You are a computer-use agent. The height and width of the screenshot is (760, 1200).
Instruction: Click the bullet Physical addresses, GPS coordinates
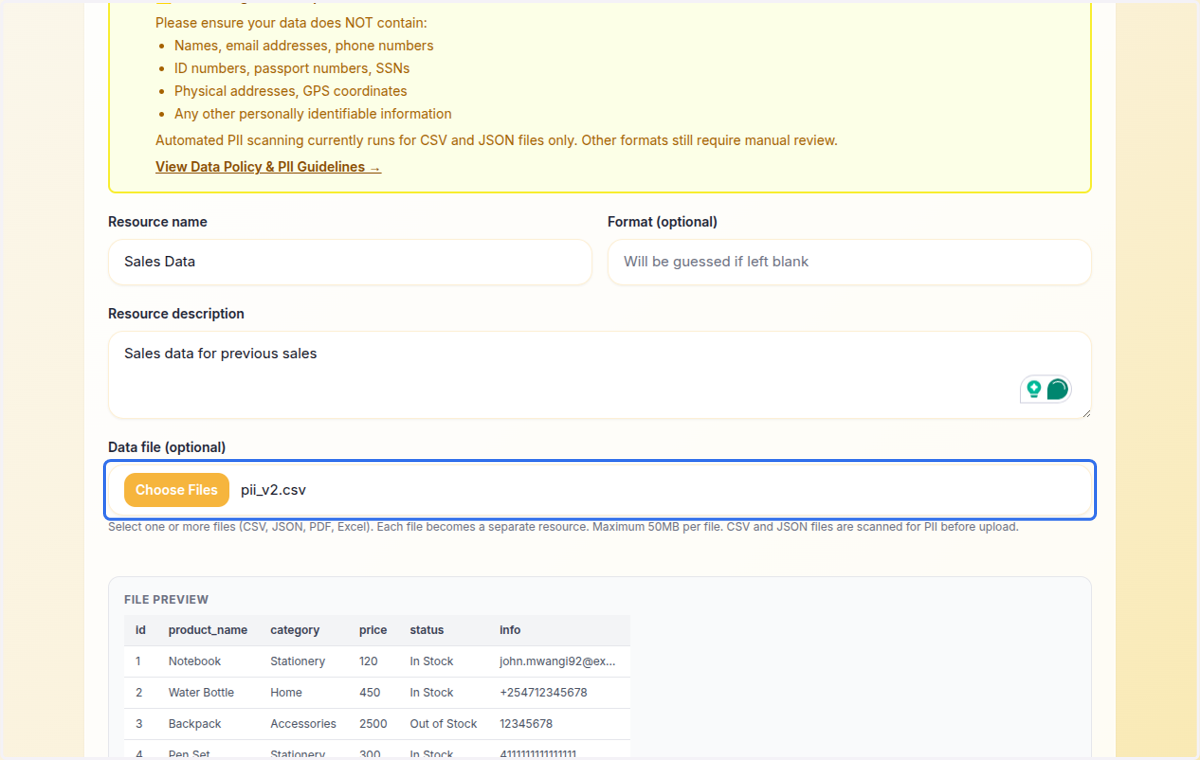[291, 91]
